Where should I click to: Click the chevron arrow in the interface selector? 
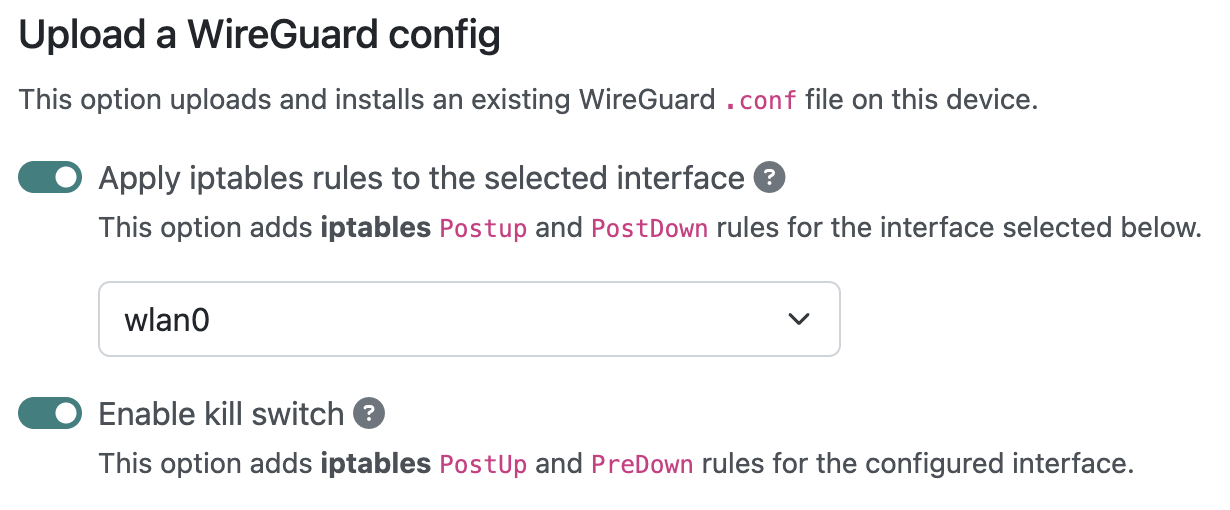[798, 319]
